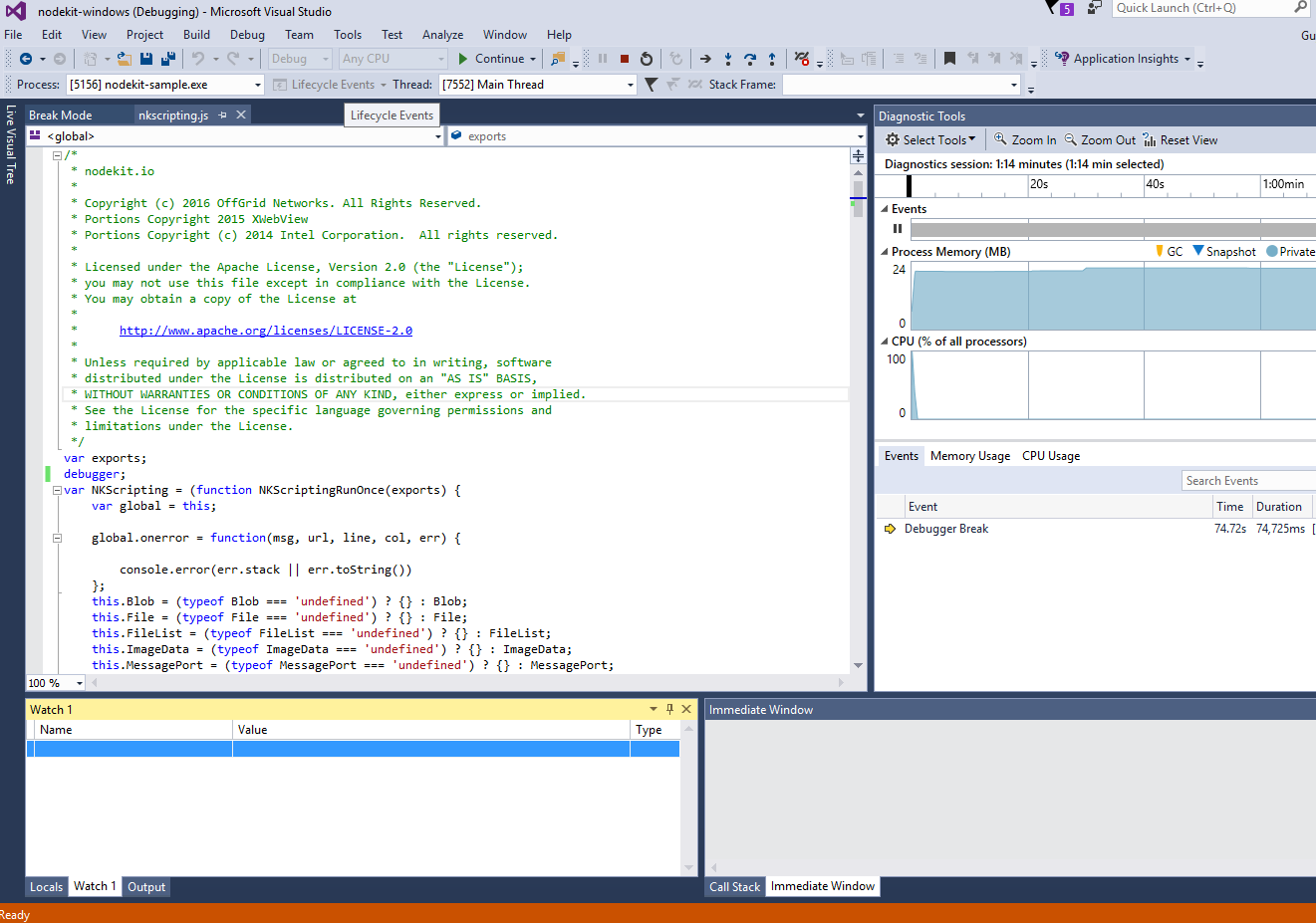Screen dimensions: 1316x923
Task: Open the notifications flag with count 5
Action: [x=1059, y=8]
